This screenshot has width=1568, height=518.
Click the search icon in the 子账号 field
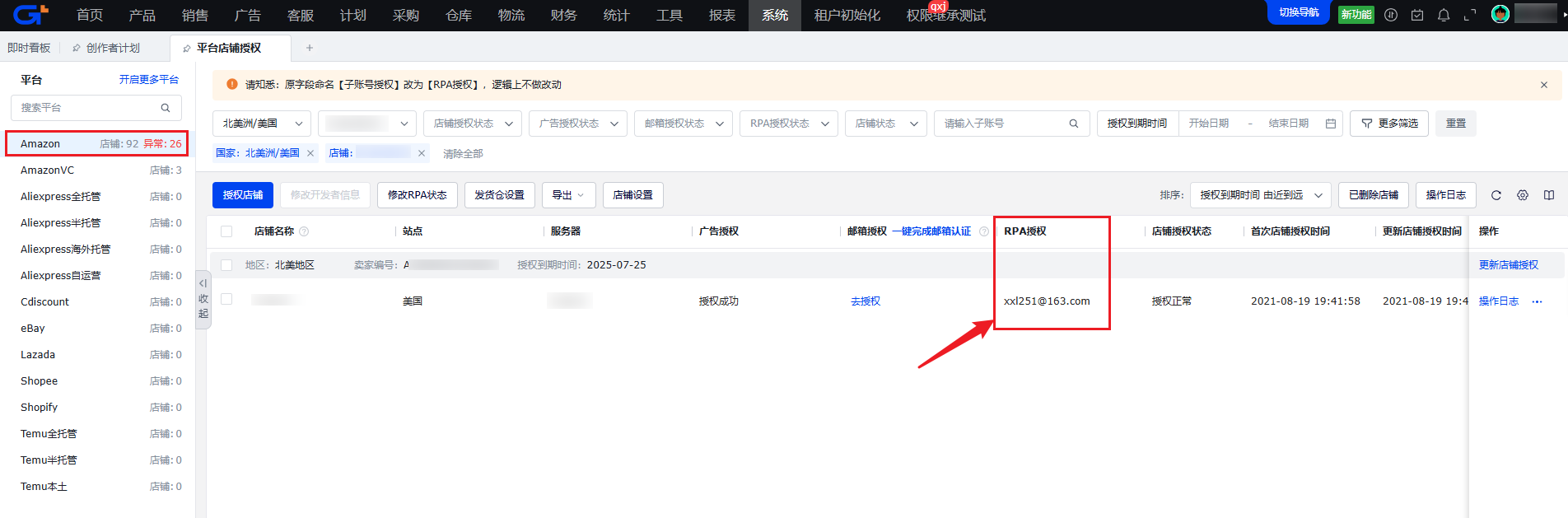1074,124
